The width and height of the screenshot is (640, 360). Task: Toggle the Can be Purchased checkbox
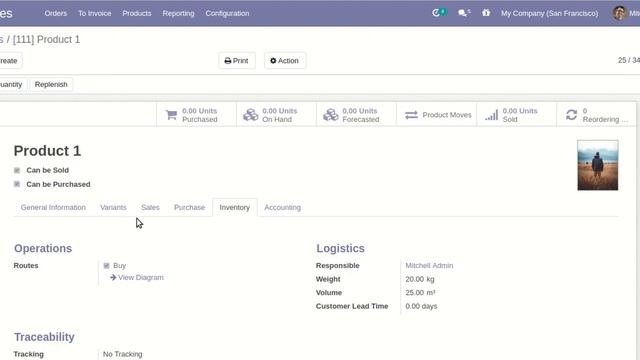click(17, 184)
